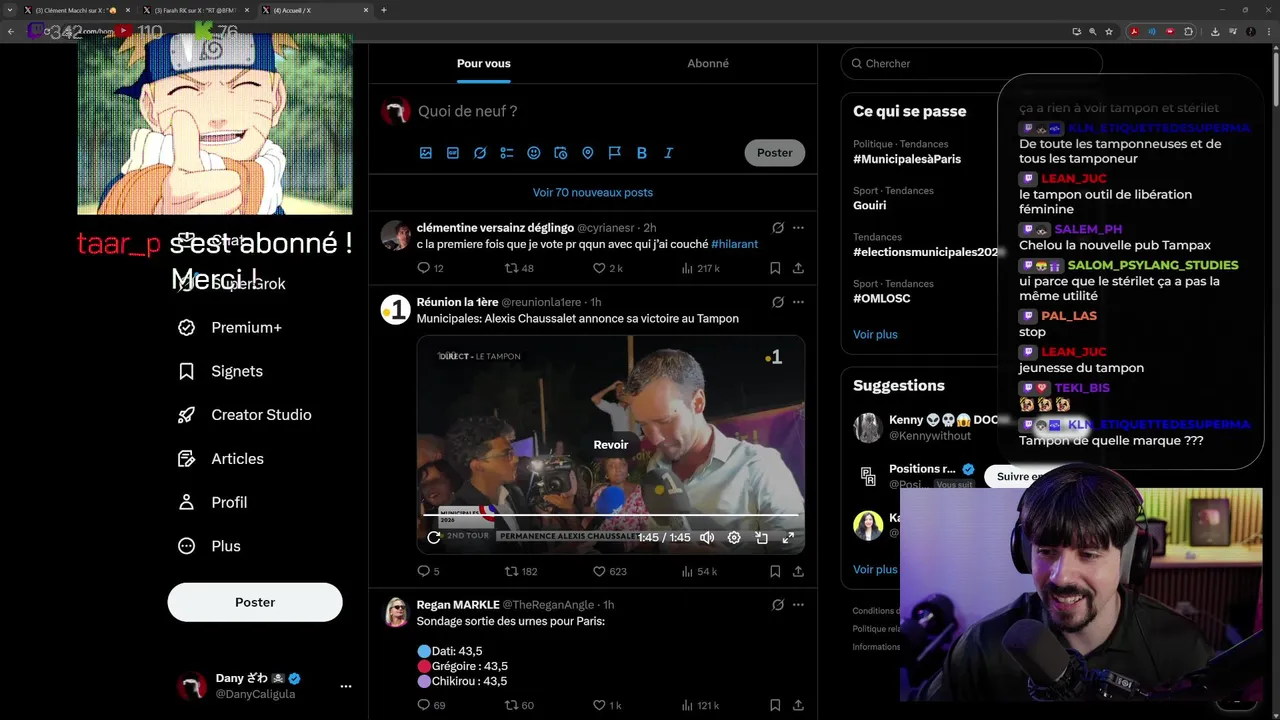The width and height of the screenshot is (1280, 720).
Task: Bookmark the Regan MARKLE post
Action: click(x=775, y=705)
